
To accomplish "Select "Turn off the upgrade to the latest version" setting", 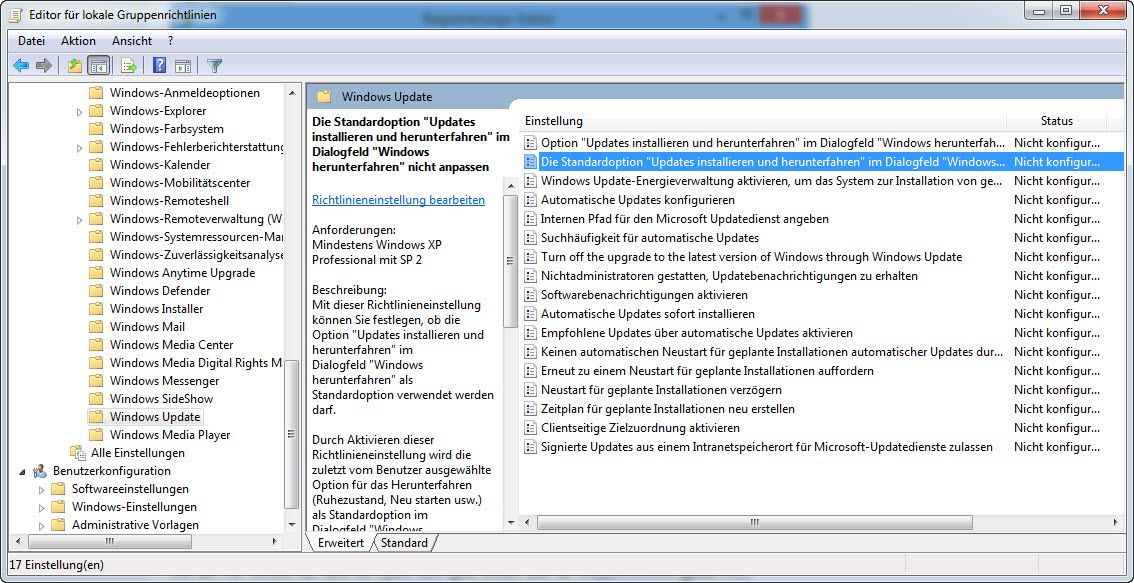I will point(751,257).
